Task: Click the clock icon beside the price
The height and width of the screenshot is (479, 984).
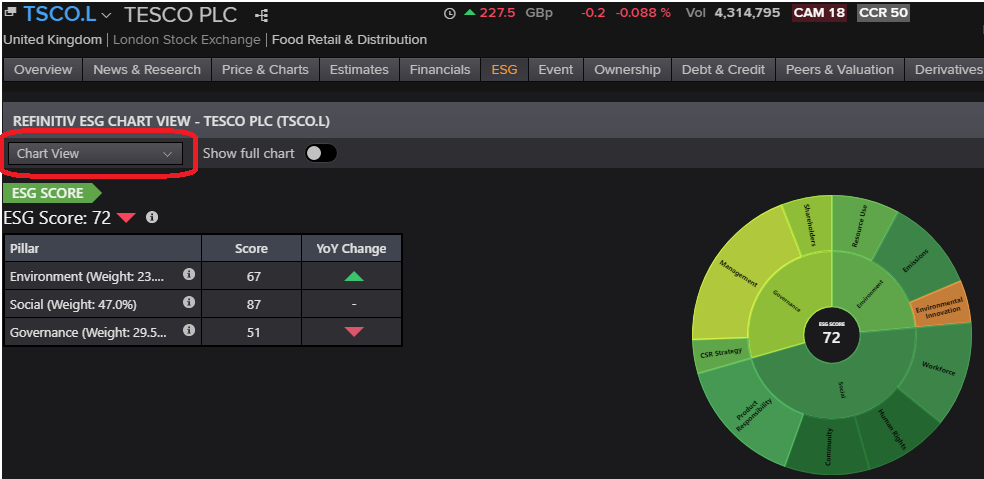Action: 449,13
